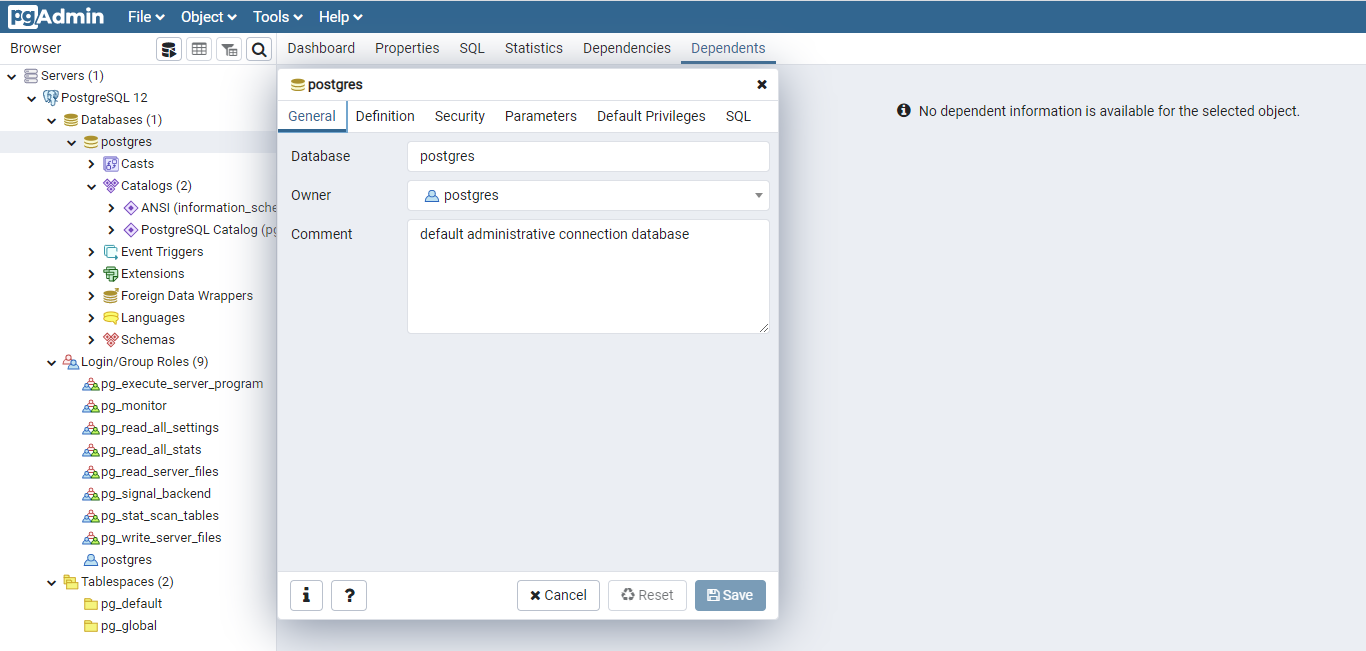This screenshot has width=1366, height=651.
Task: Click the Filtered Rows toolbar icon
Action: pyautogui.click(x=229, y=49)
